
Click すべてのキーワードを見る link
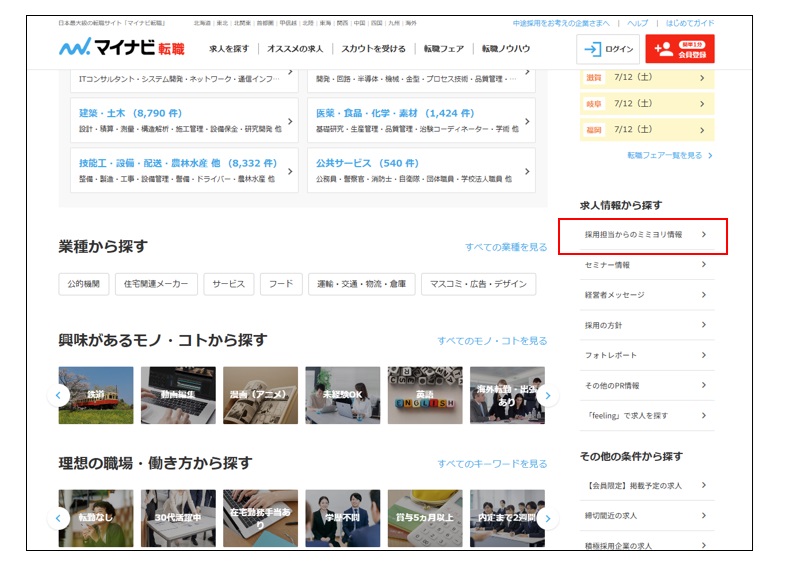[x=492, y=464]
